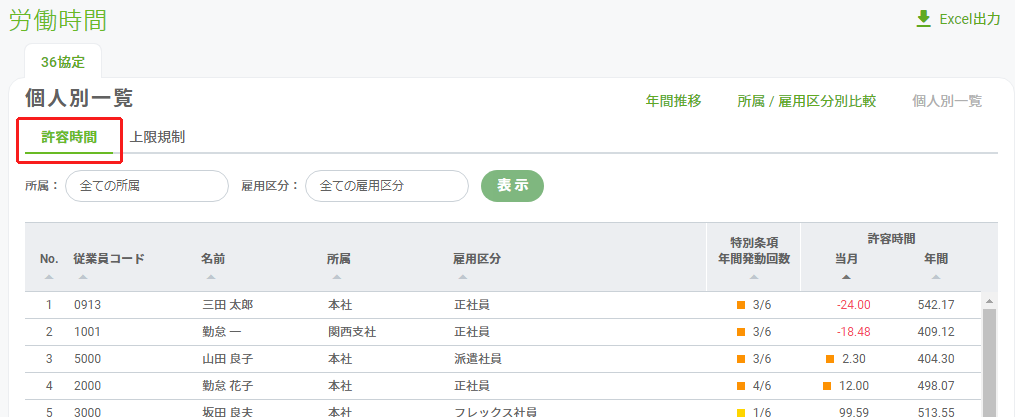Sort by 雇用区分 column arrow
Image resolution: width=1015 pixels, height=417 pixels.
pyautogui.click(x=462, y=277)
